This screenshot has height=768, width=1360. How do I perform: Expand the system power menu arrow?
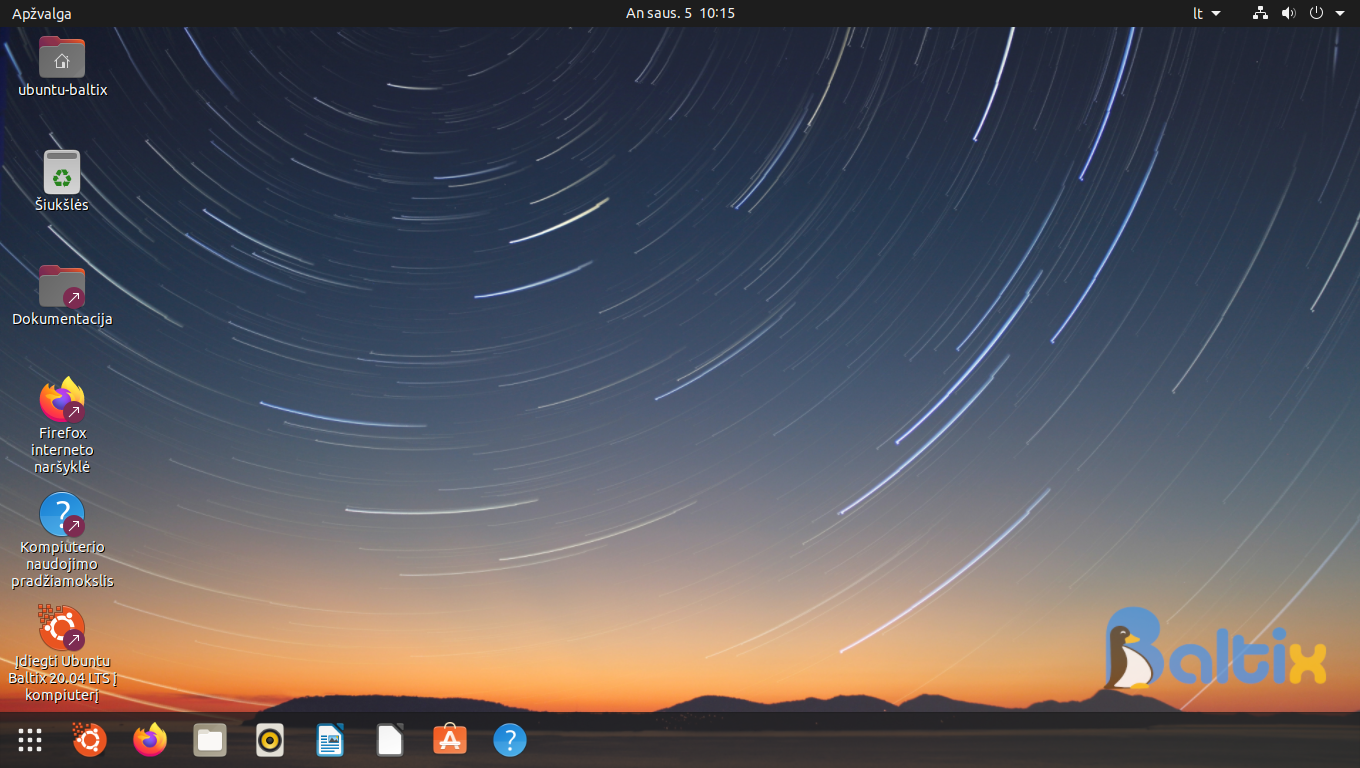tap(1339, 14)
